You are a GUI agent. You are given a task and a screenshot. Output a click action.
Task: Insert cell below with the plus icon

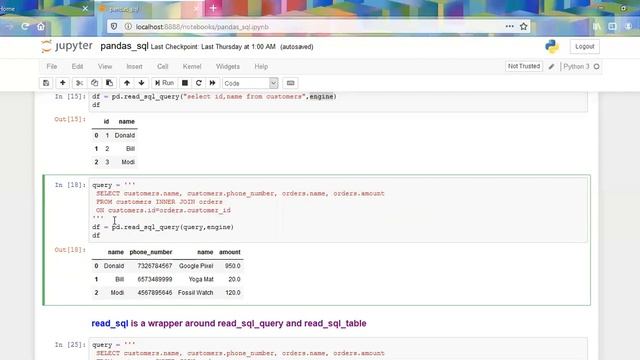[62, 83]
